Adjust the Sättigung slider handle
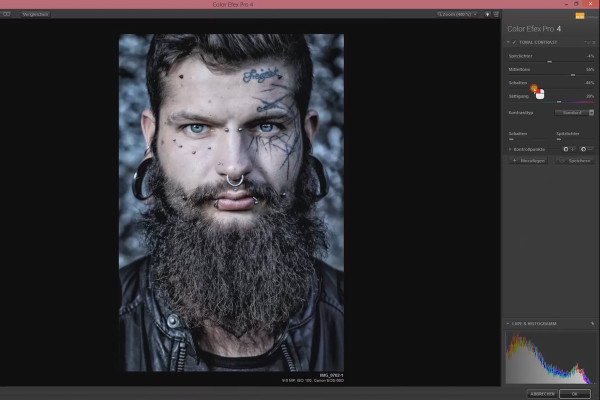This screenshot has height=400, width=600. [x=559, y=102]
